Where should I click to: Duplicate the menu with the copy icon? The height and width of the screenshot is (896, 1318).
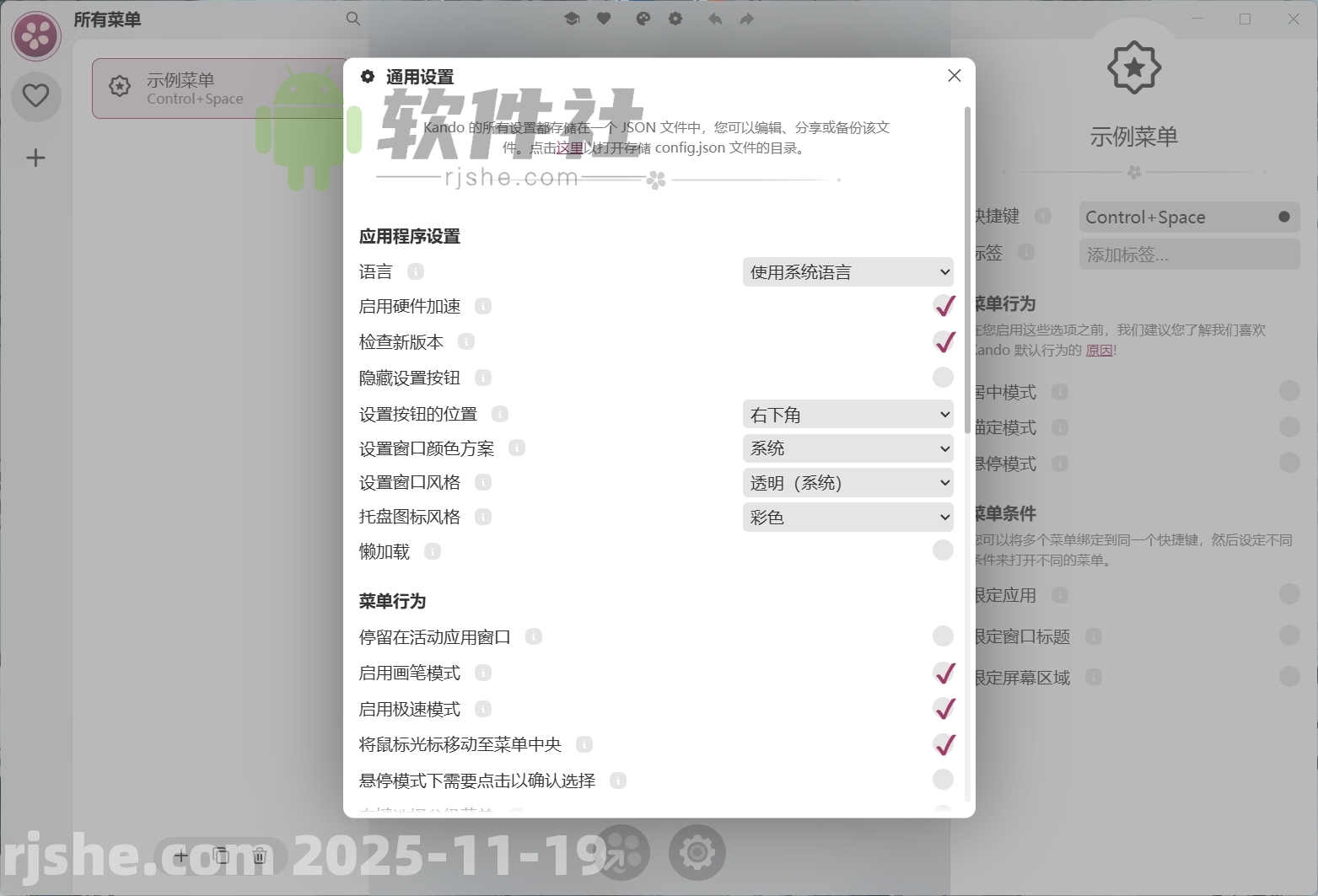[x=221, y=856]
